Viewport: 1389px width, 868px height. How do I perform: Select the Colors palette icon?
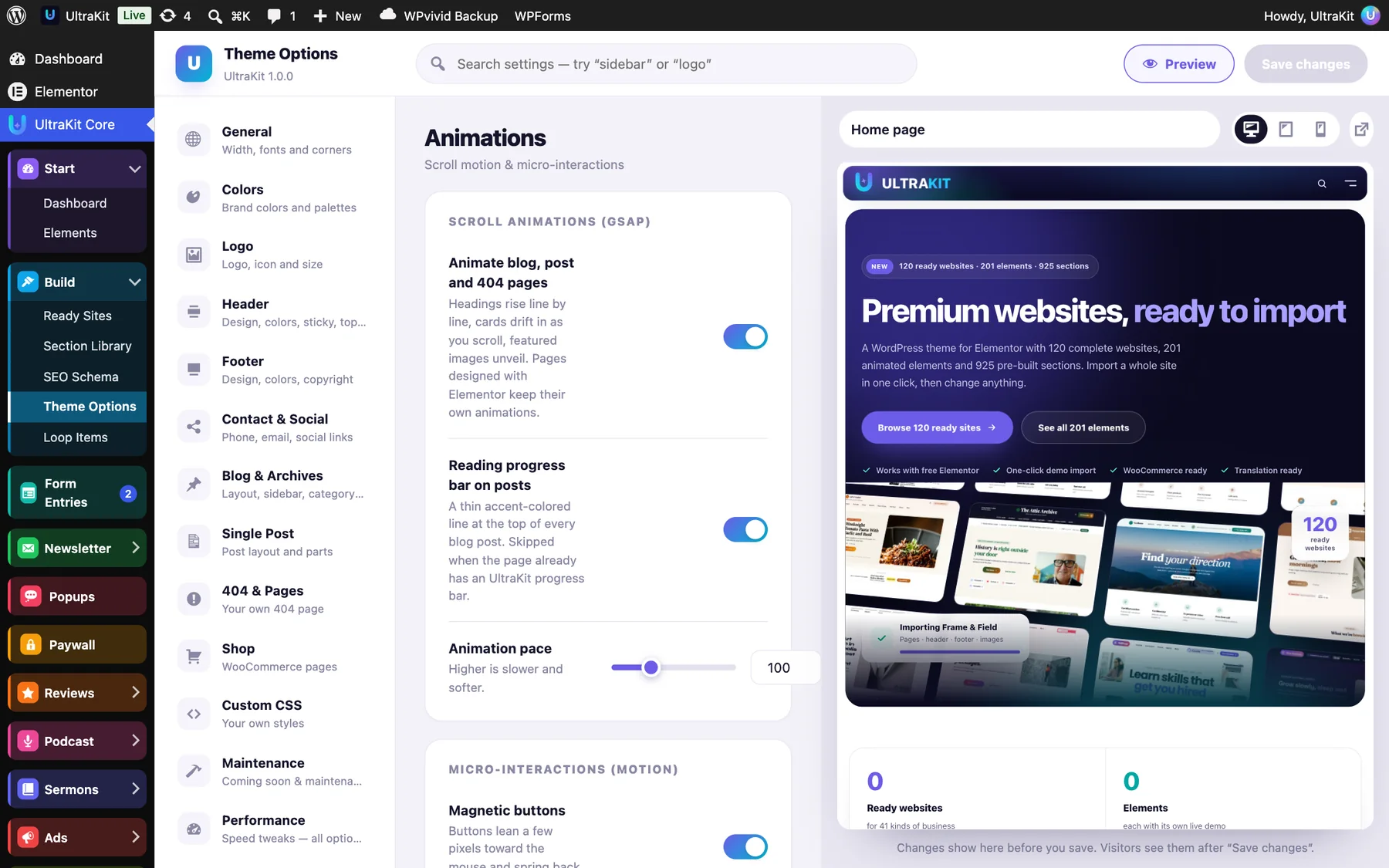pyautogui.click(x=193, y=197)
